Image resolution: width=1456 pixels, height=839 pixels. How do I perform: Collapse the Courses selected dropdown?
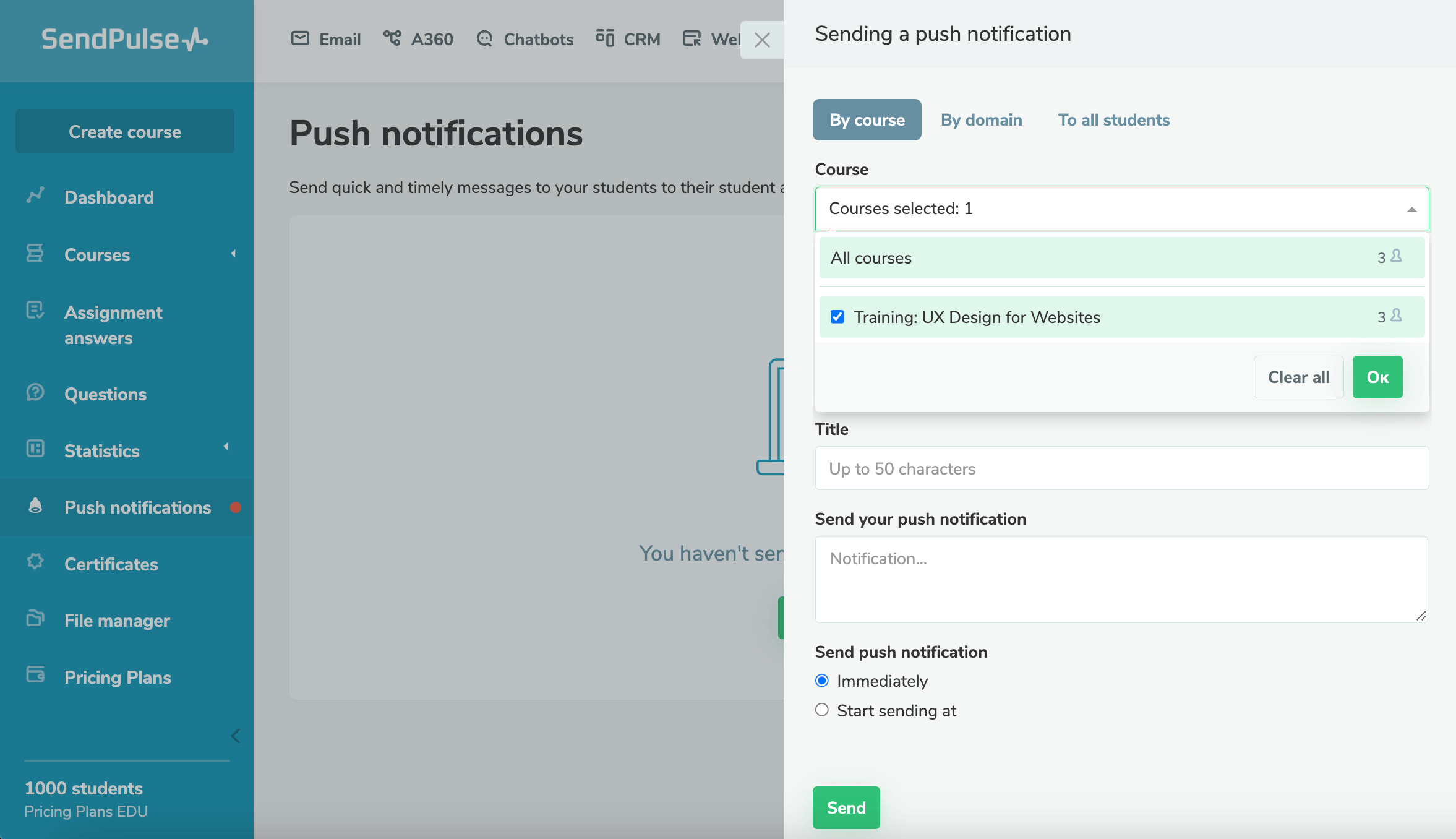1411,210
